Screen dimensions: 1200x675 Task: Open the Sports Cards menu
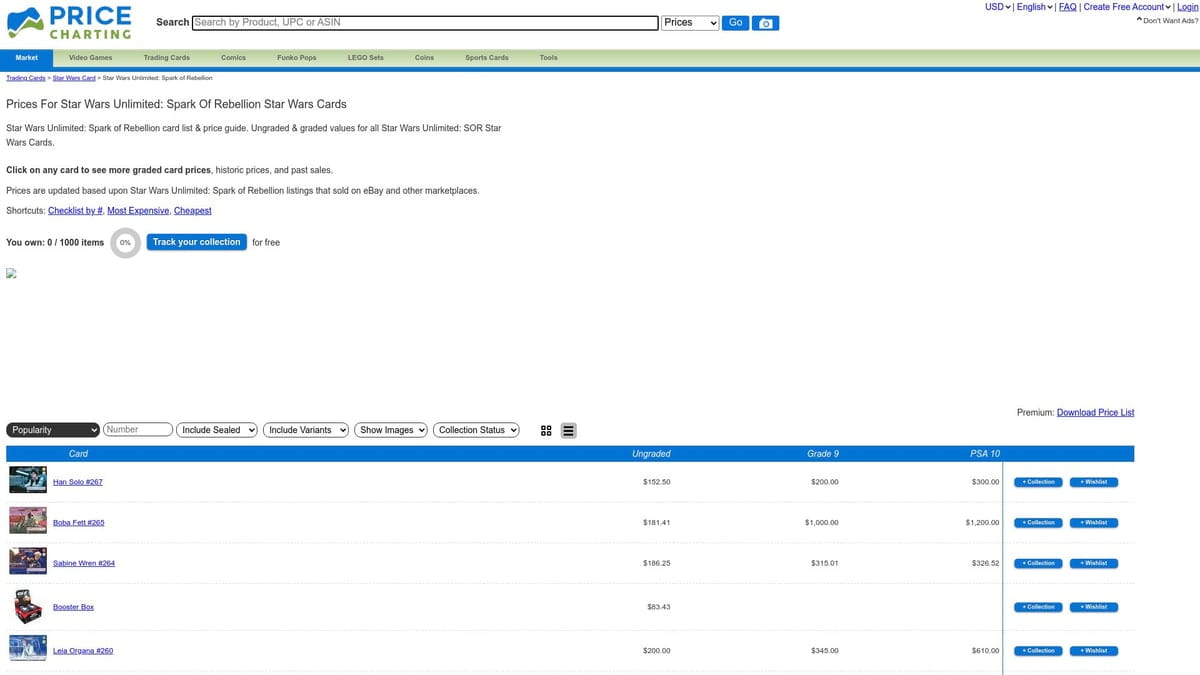pyautogui.click(x=487, y=58)
